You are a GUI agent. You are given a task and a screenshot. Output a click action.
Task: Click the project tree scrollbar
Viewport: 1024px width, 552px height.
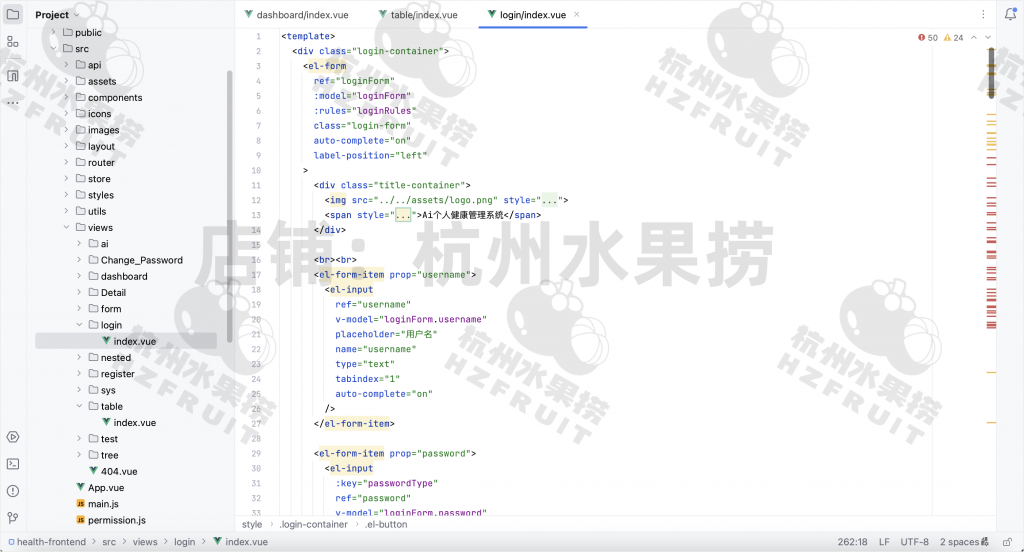(229, 206)
